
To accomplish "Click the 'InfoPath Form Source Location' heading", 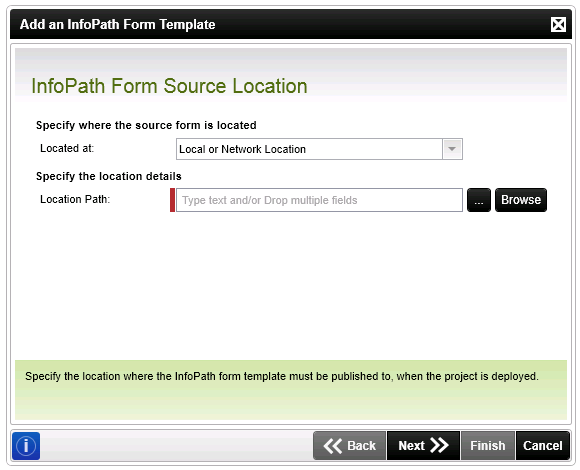I will click(169, 86).
